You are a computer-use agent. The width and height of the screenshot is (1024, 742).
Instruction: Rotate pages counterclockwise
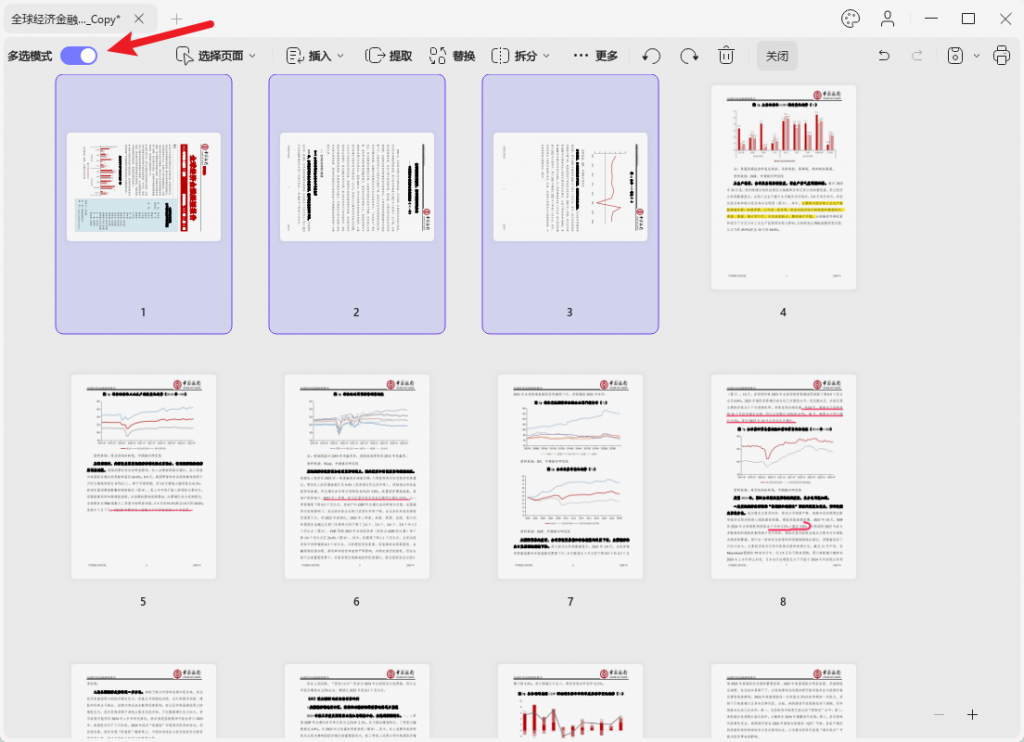(x=651, y=56)
